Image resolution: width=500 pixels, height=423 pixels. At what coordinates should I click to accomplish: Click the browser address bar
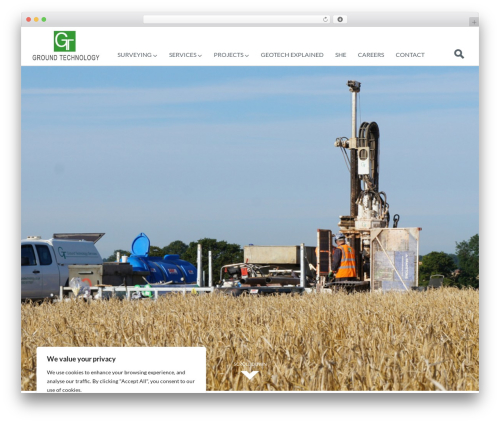236,19
